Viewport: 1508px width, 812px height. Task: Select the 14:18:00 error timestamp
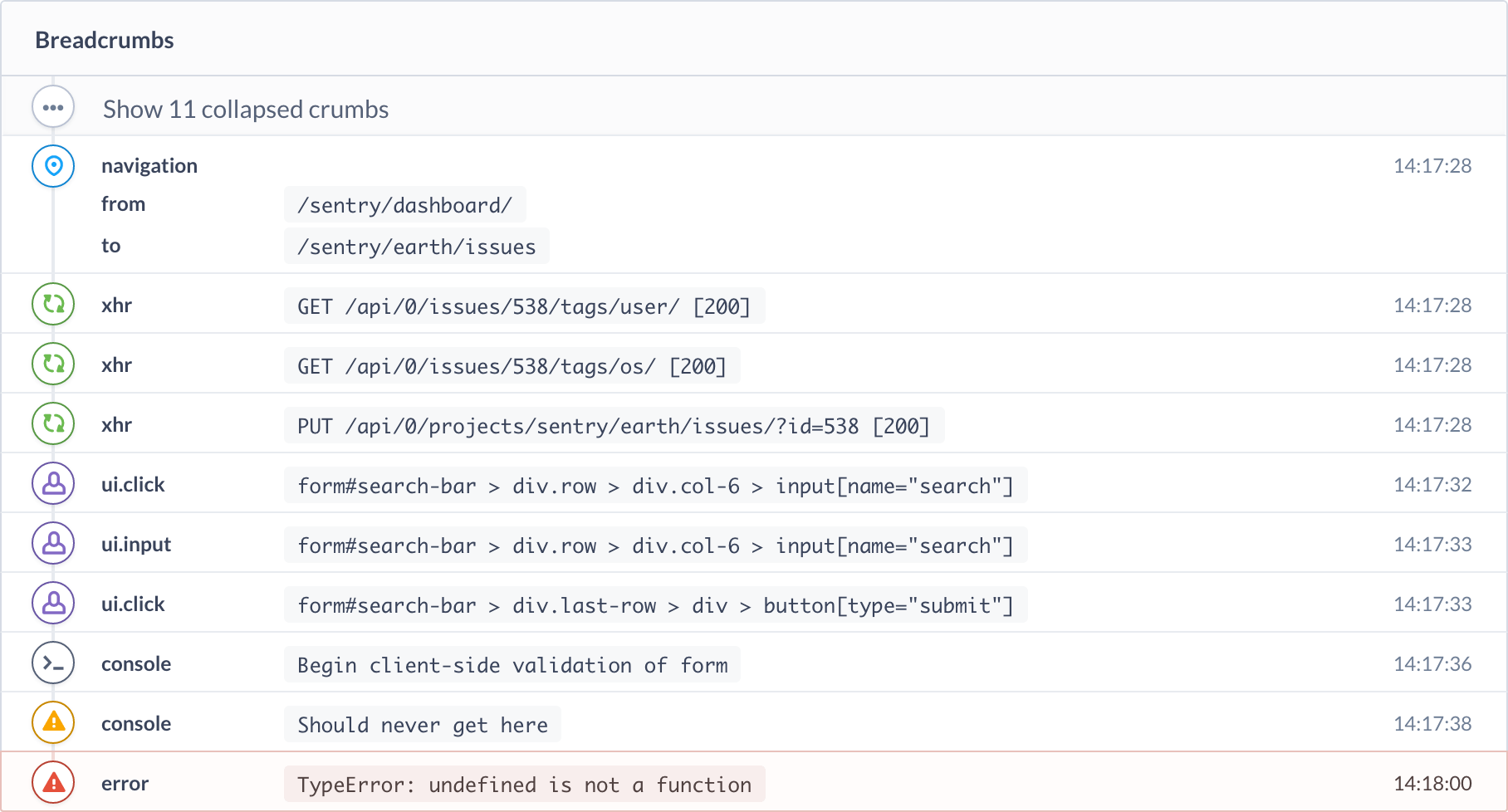click(1432, 781)
